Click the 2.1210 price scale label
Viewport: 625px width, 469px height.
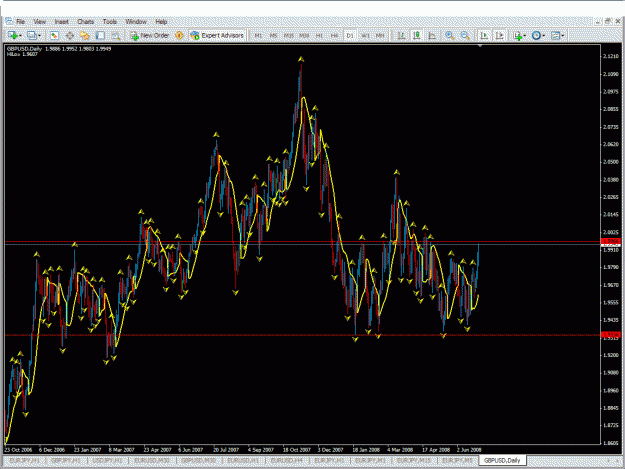(x=611, y=56)
